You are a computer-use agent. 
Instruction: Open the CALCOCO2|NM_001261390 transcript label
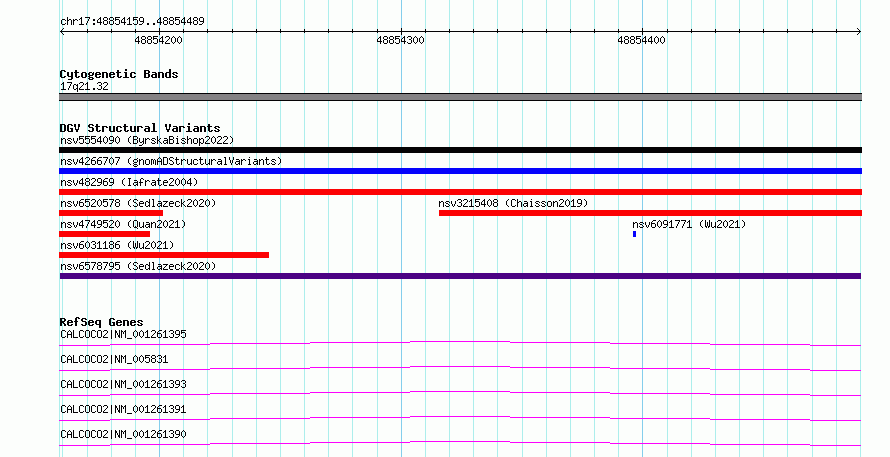point(123,434)
